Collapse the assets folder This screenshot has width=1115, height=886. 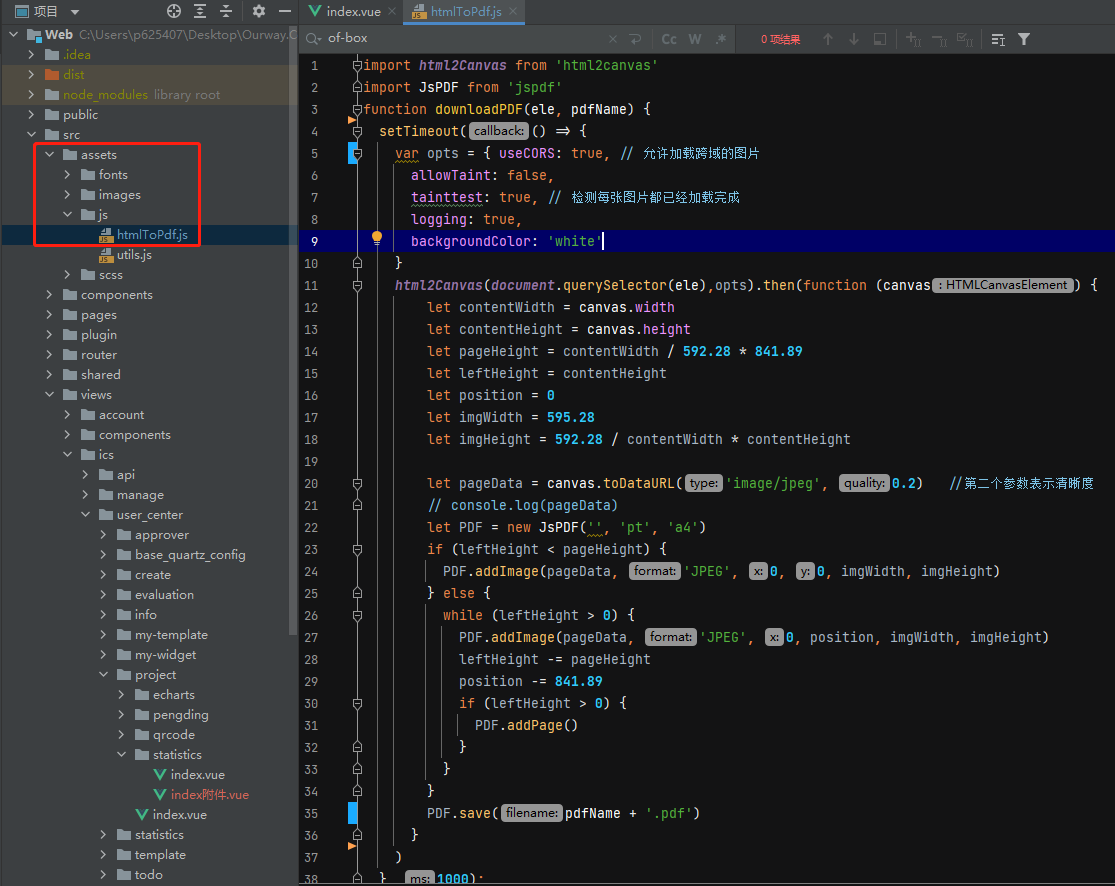pyautogui.click(x=49, y=154)
